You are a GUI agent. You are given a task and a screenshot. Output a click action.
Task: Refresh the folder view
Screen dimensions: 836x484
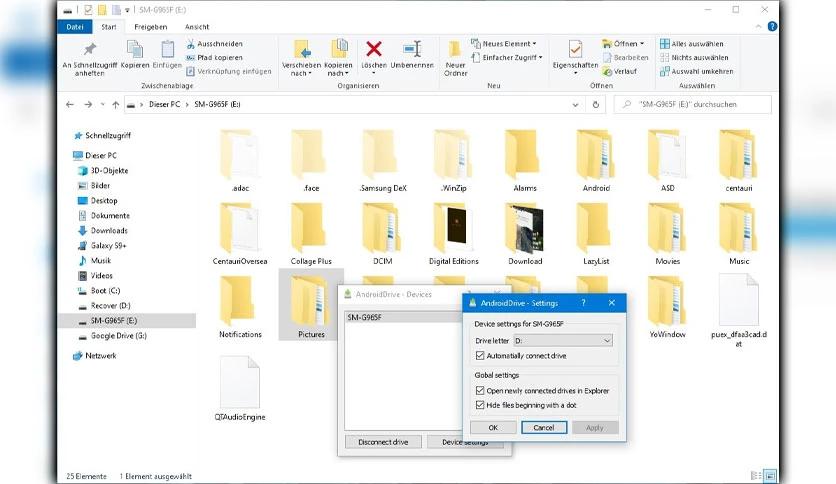point(596,104)
